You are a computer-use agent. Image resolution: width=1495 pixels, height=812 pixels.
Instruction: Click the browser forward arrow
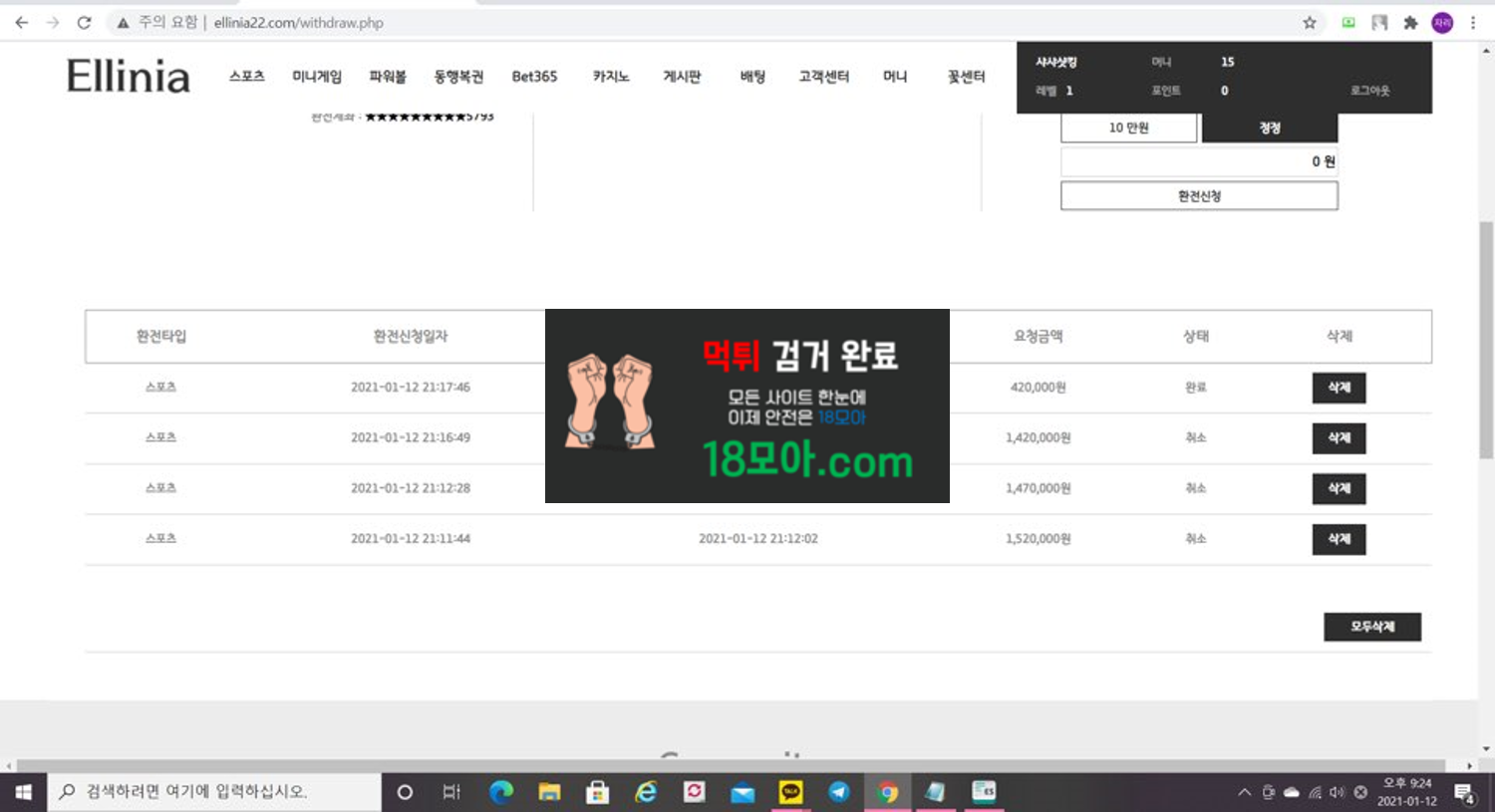click(x=53, y=22)
